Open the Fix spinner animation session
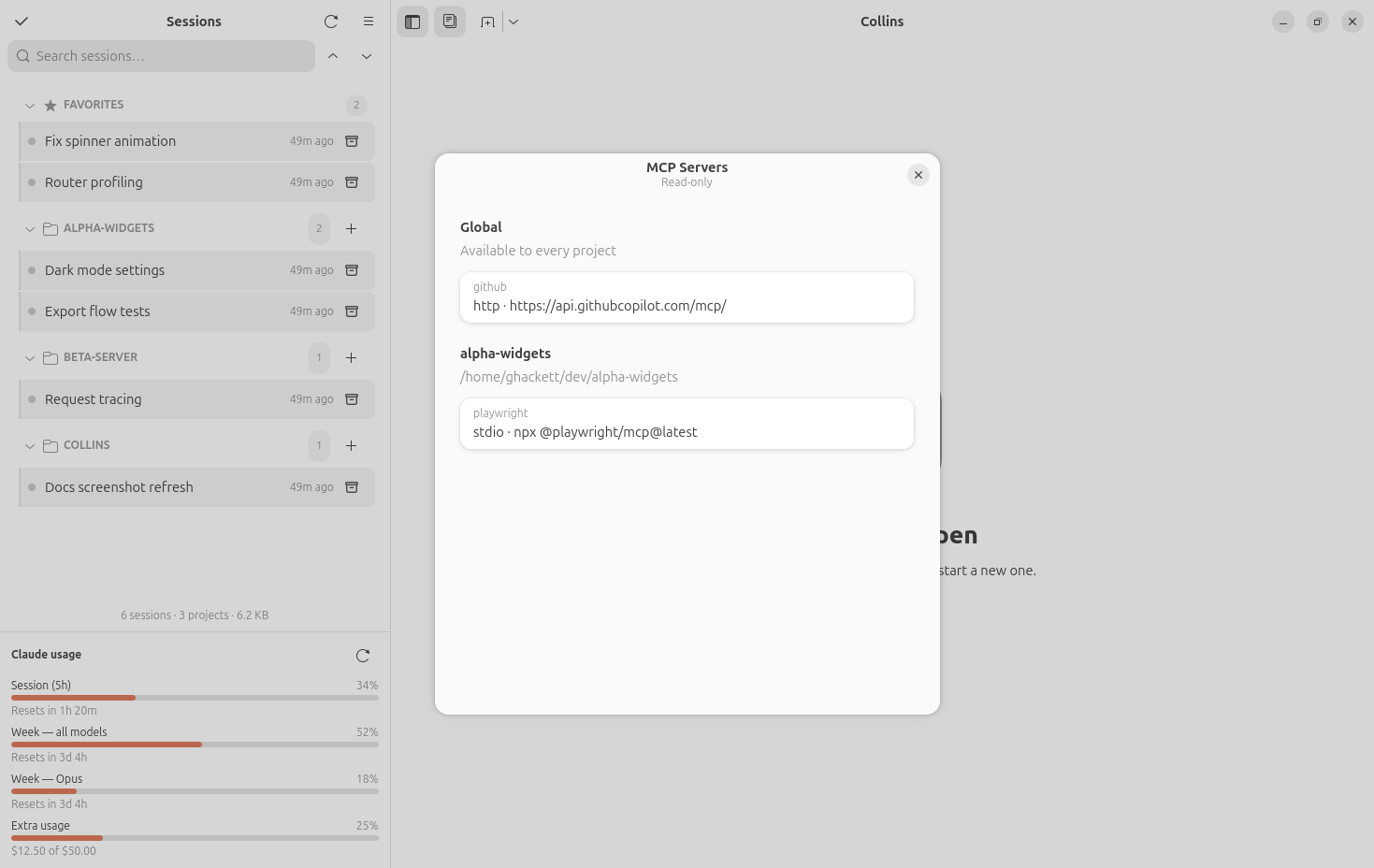 click(x=196, y=141)
